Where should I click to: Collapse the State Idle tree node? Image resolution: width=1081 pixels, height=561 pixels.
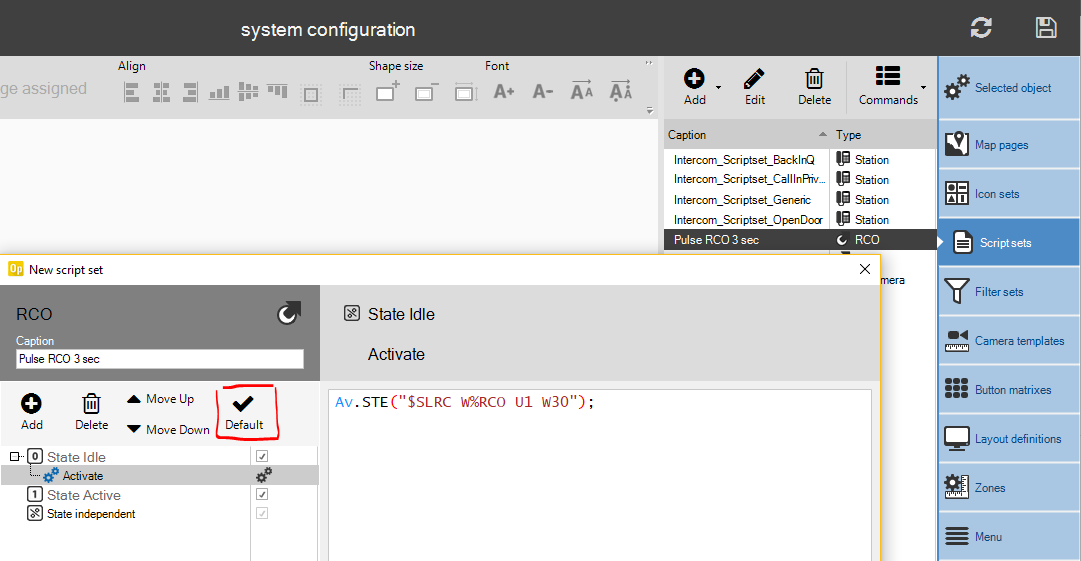[x=14, y=456]
